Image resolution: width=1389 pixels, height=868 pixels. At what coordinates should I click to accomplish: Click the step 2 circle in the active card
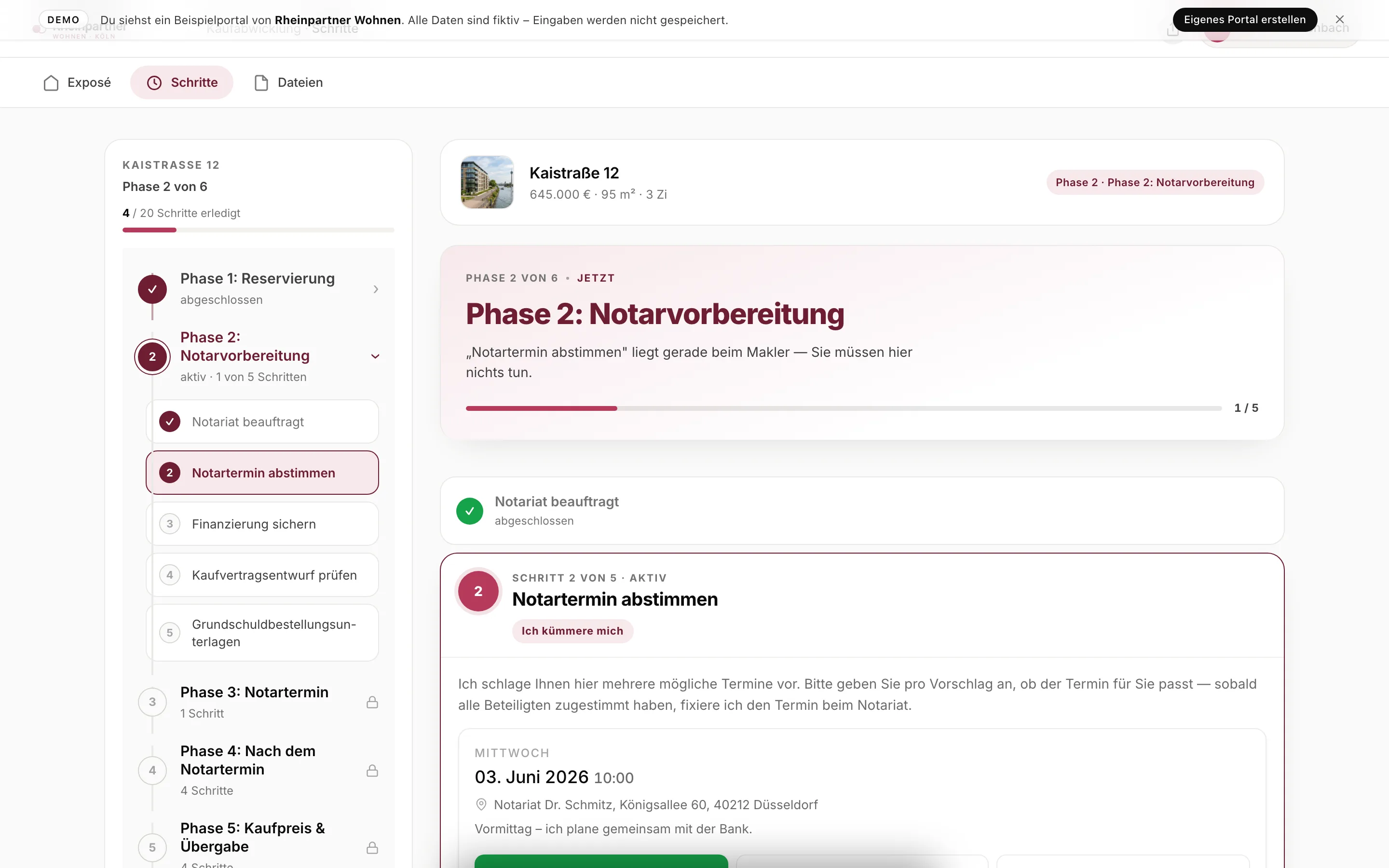pos(478,591)
